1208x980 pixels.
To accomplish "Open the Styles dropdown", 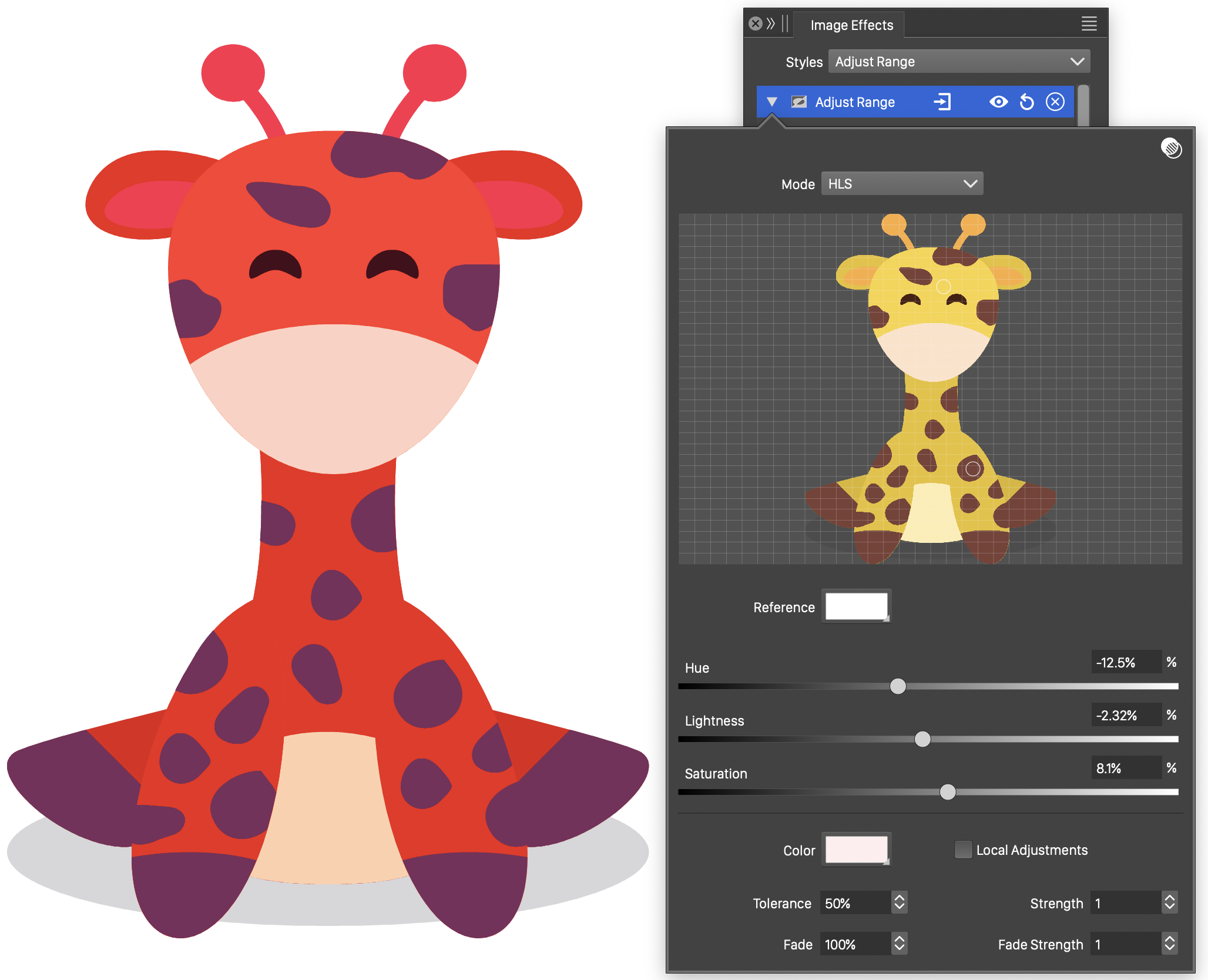I will pos(959,62).
